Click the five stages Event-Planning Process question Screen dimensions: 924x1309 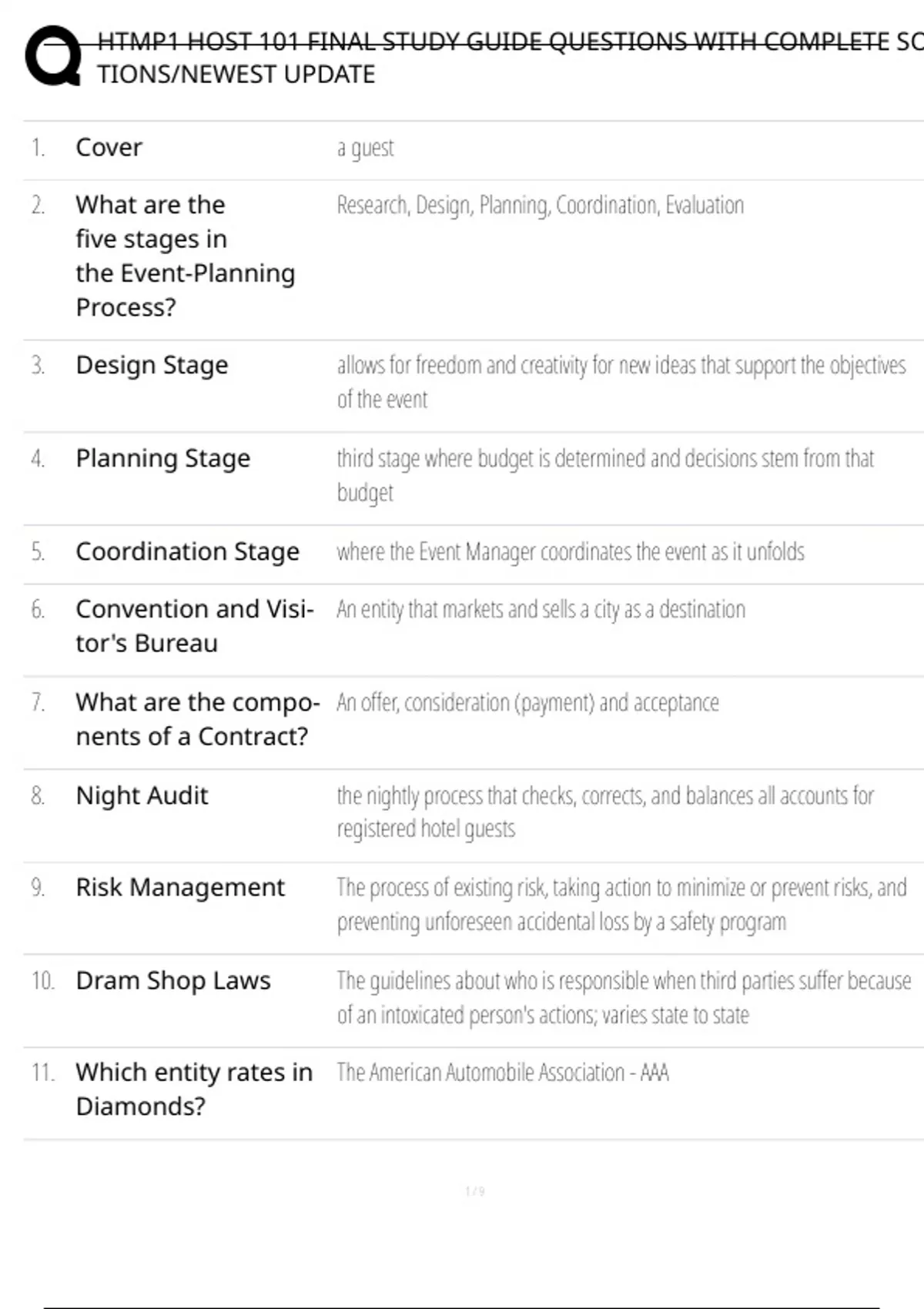click(x=185, y=256)
